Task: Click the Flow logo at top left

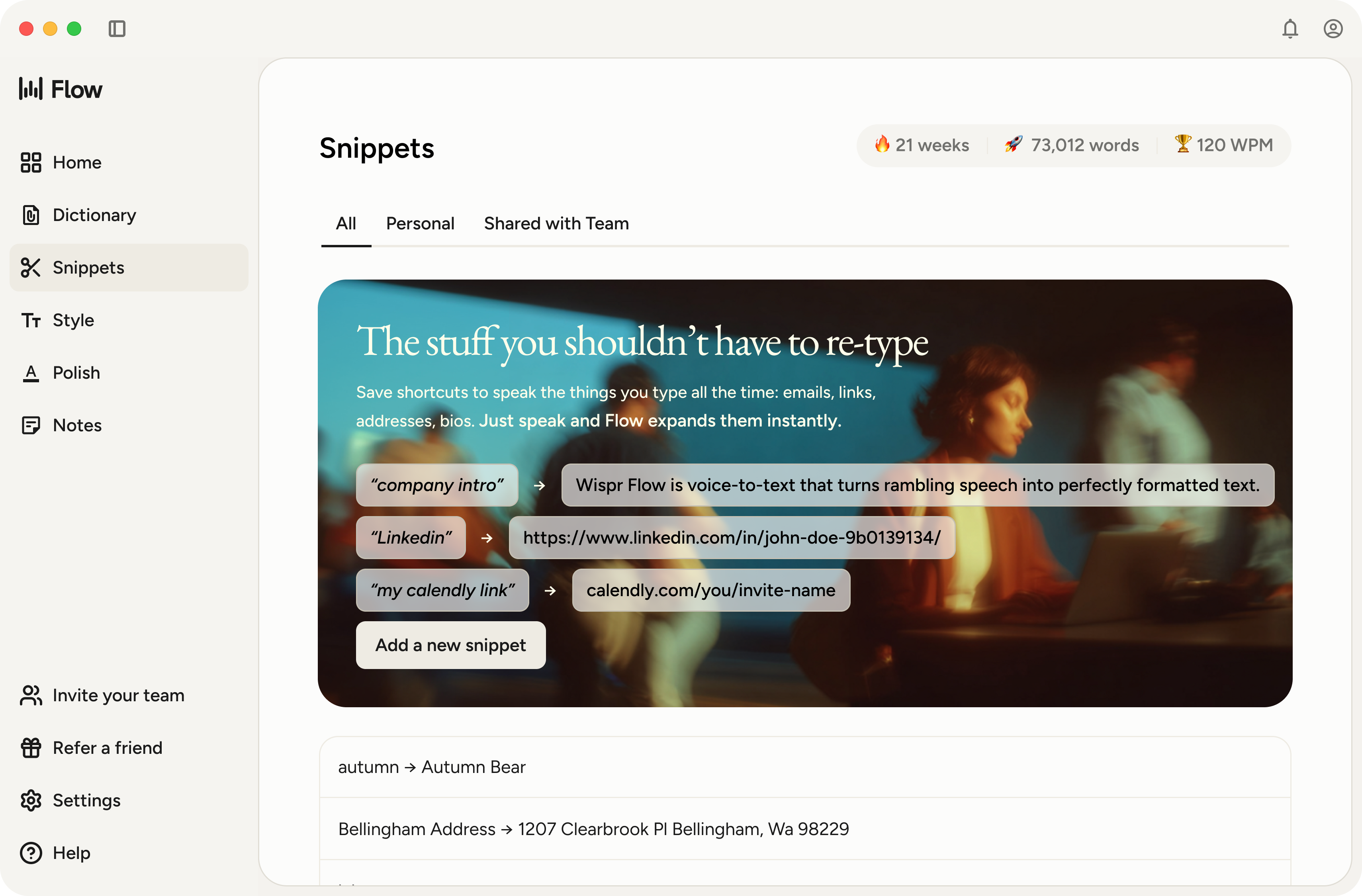Action: pos(59,89)
